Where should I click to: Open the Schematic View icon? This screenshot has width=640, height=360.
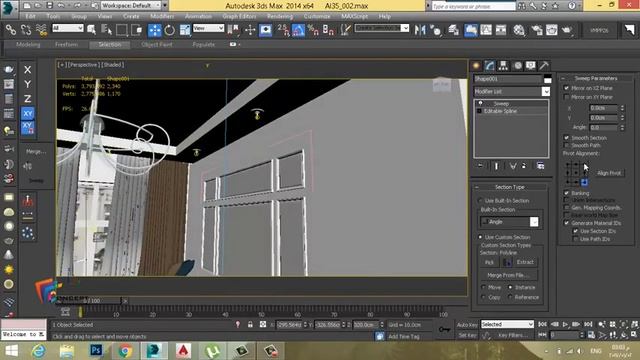coord(501,30)
